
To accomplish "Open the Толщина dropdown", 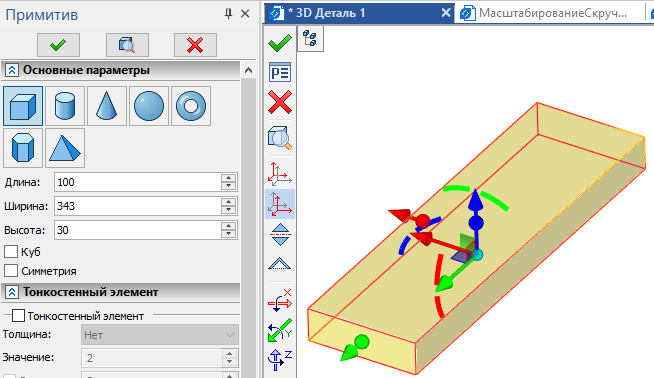I will (160, 335).
